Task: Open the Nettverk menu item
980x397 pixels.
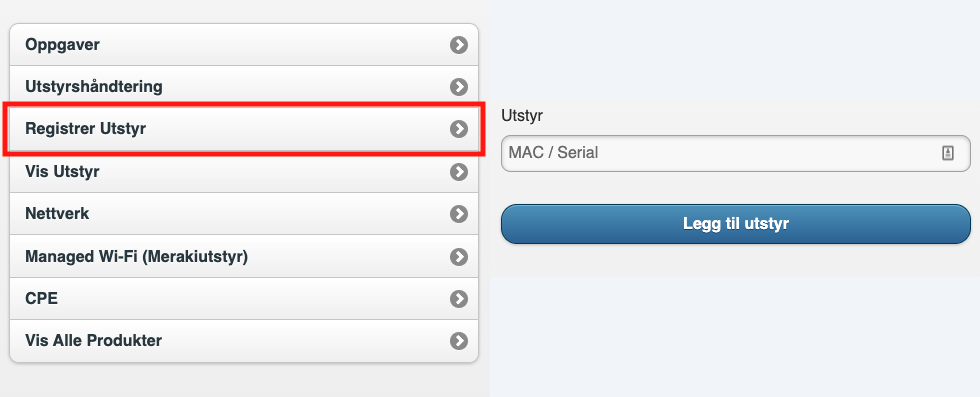Action: 244,214
